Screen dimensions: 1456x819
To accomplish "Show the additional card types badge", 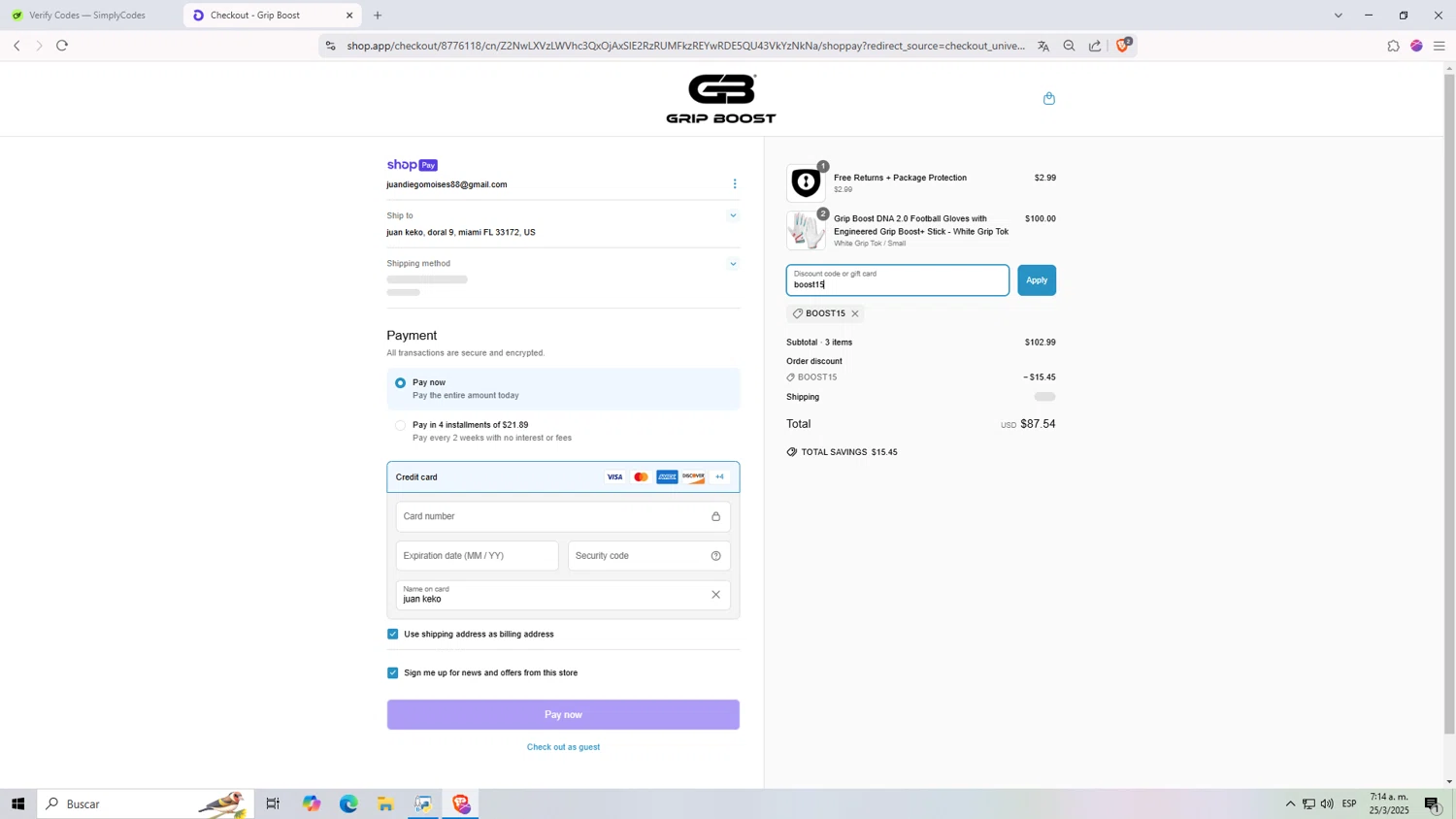I will (719, 476).
